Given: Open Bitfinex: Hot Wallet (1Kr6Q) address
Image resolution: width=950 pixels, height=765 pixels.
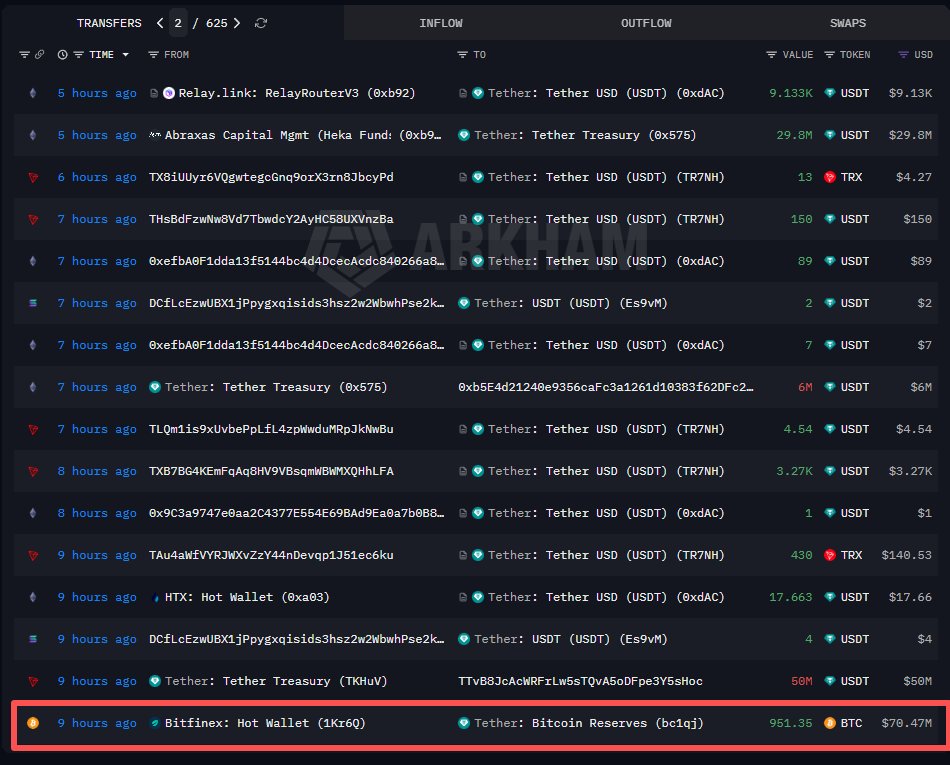Looking at the screenshot, I should tap(264, 723).
